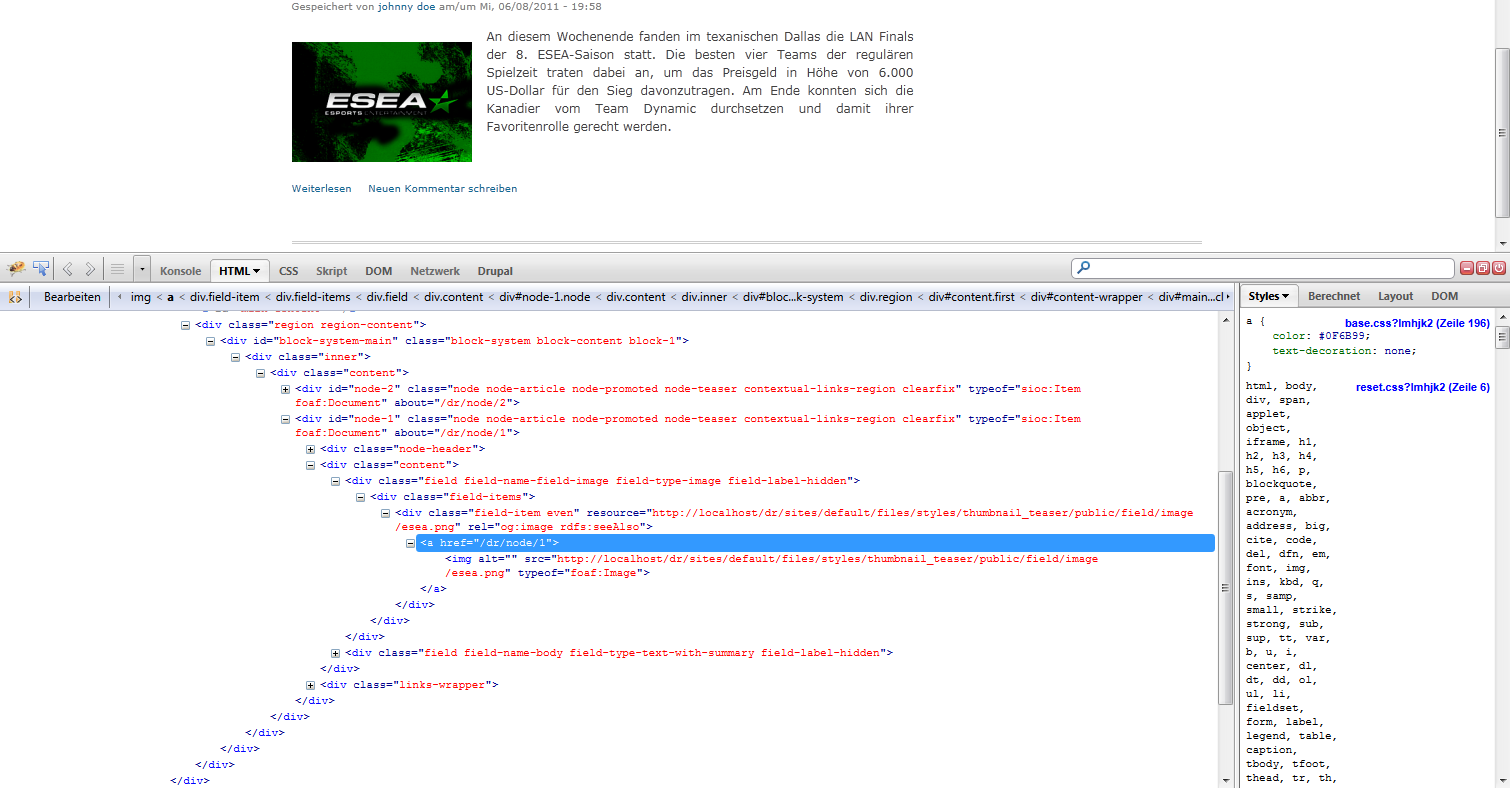Minimize the Firebug panel
This screenshot has height=788, width=1510.
coord(1467,268)
